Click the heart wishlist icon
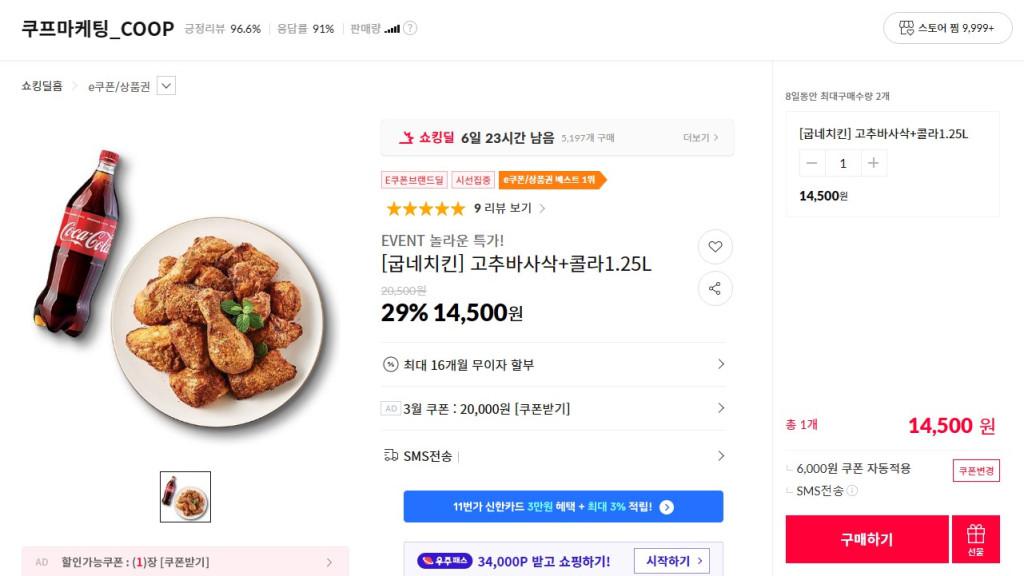 click(x=715, y=246)
